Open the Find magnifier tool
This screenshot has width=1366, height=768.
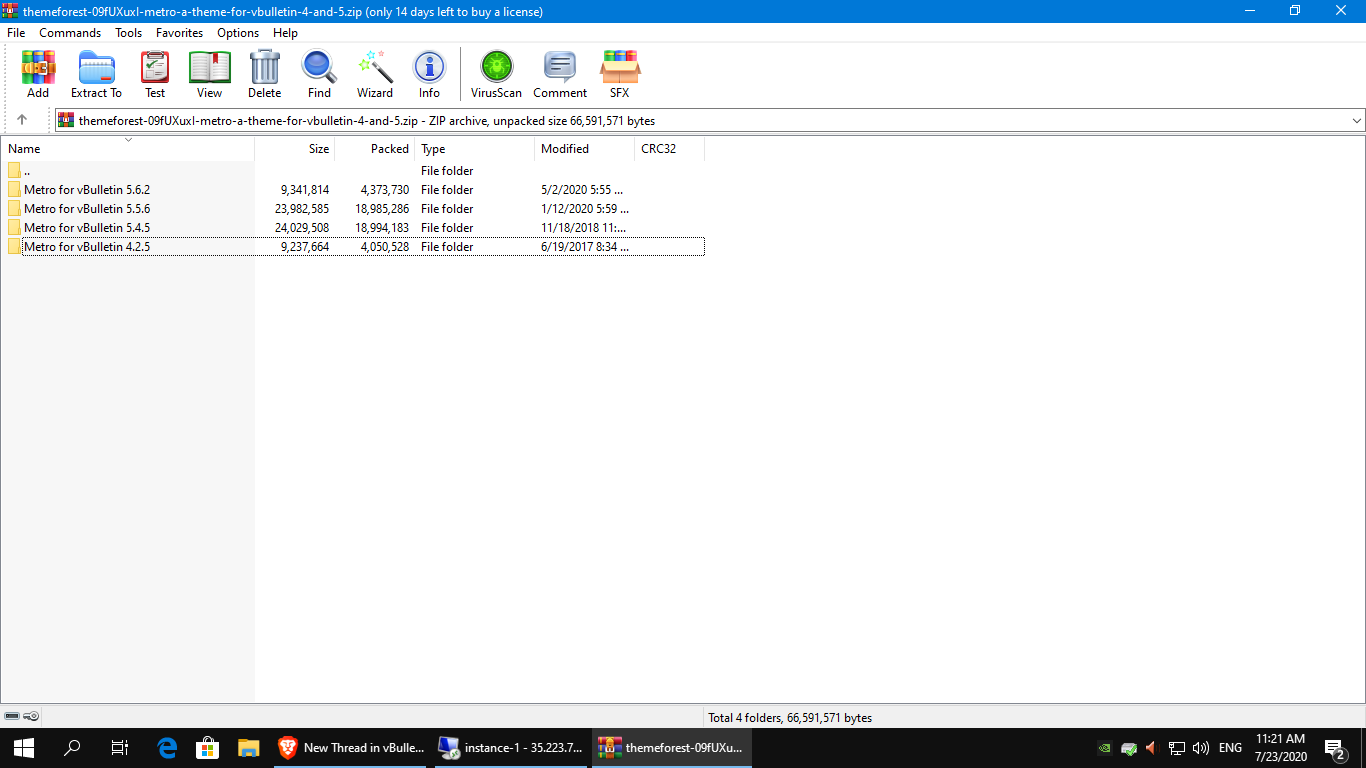pyautogui.click(x=320, y=75)
